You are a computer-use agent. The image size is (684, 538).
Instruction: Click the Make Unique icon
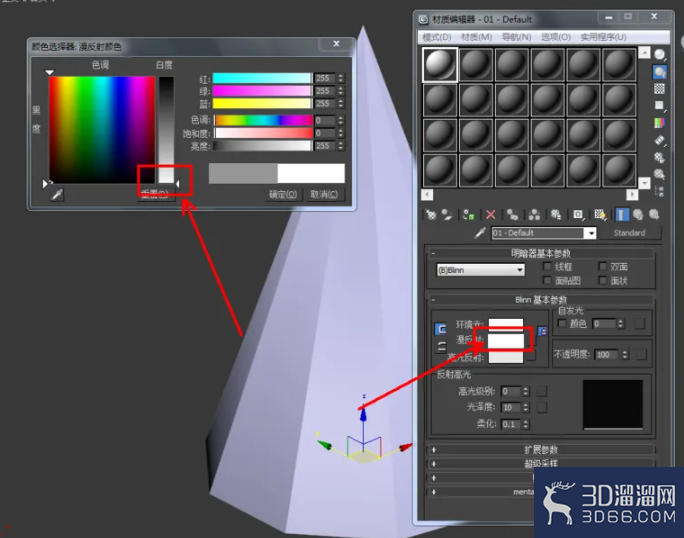pos(534,215)
